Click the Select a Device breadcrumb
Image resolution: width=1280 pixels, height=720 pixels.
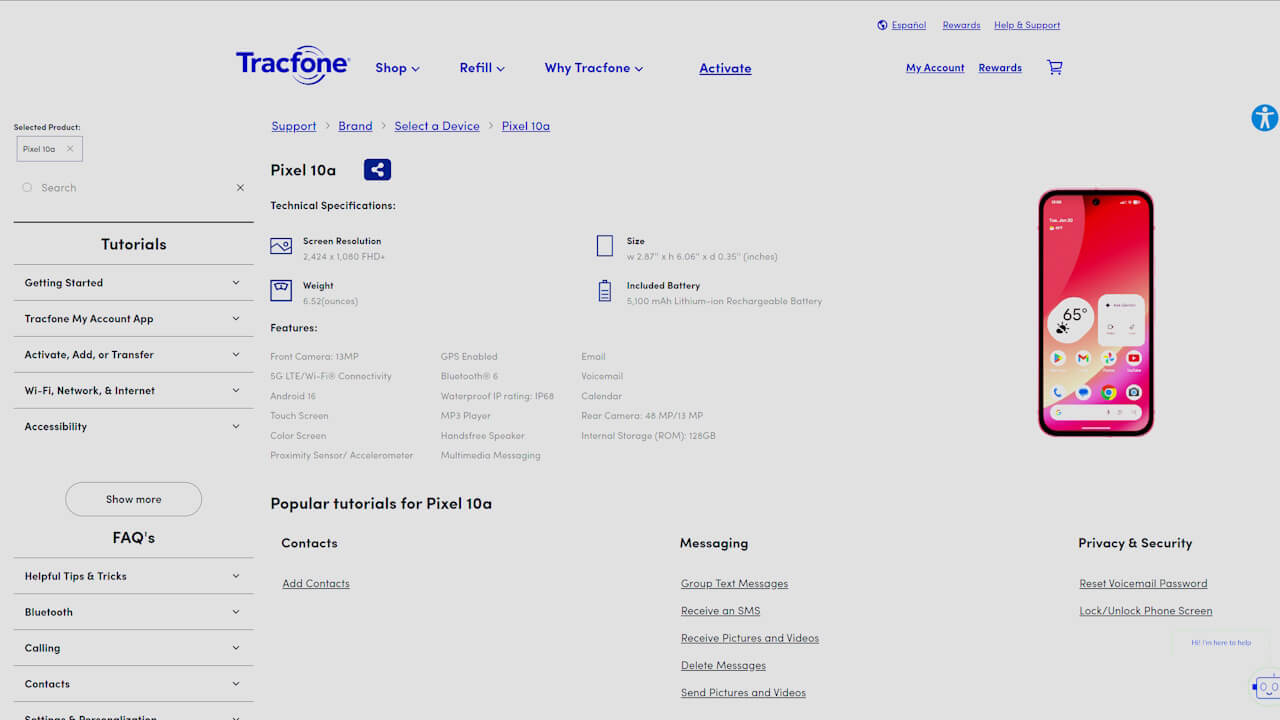pyautogui.click(x=437, y=126)
